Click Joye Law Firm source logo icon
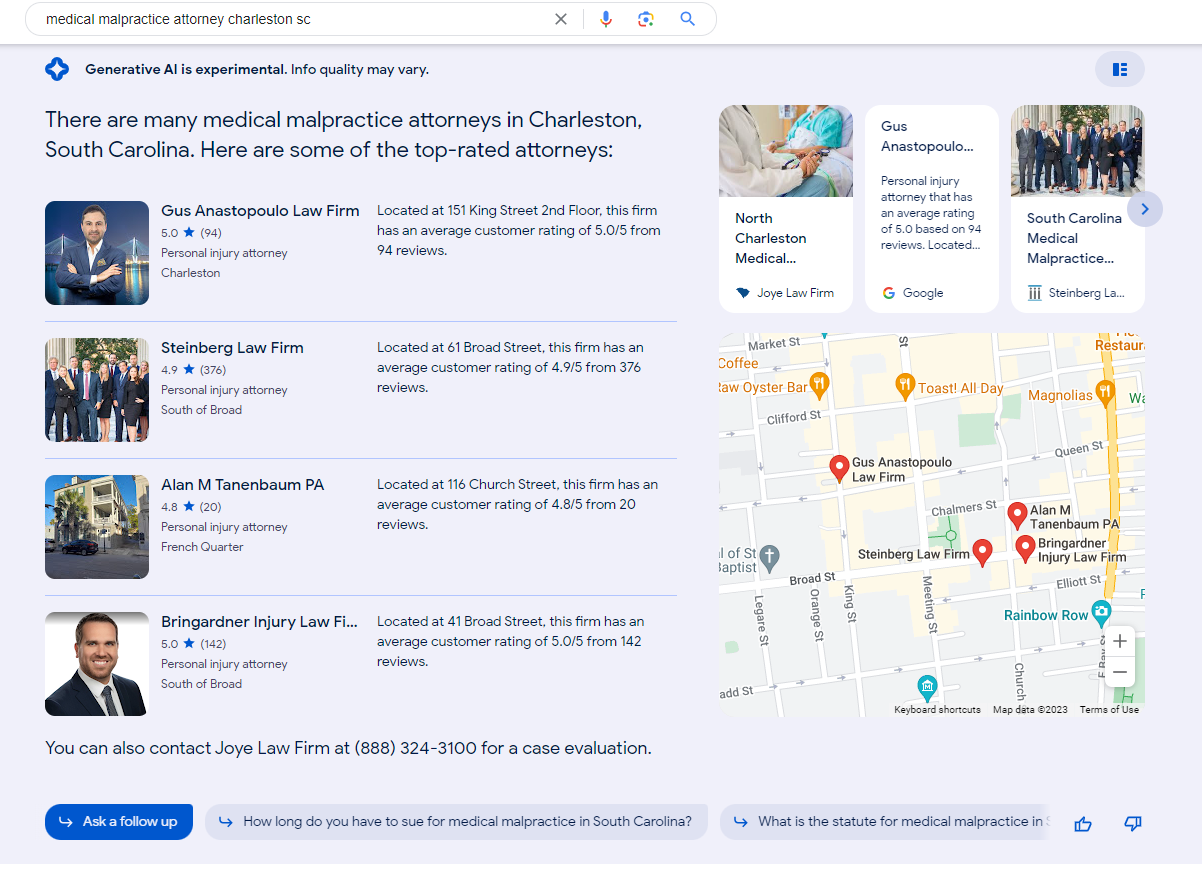Image resolution: width=1202 pixels, height=871 pixels. [742, 293]
